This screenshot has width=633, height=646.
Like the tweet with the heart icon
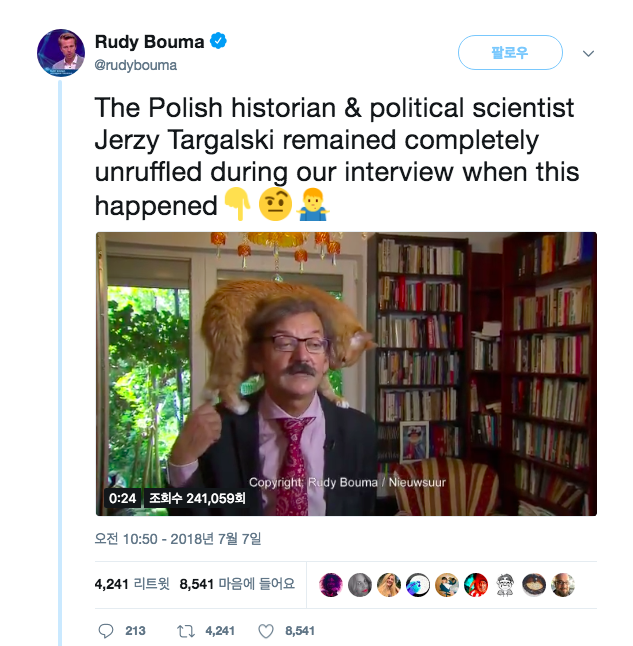pyautogui.click(x=266, y=630)
